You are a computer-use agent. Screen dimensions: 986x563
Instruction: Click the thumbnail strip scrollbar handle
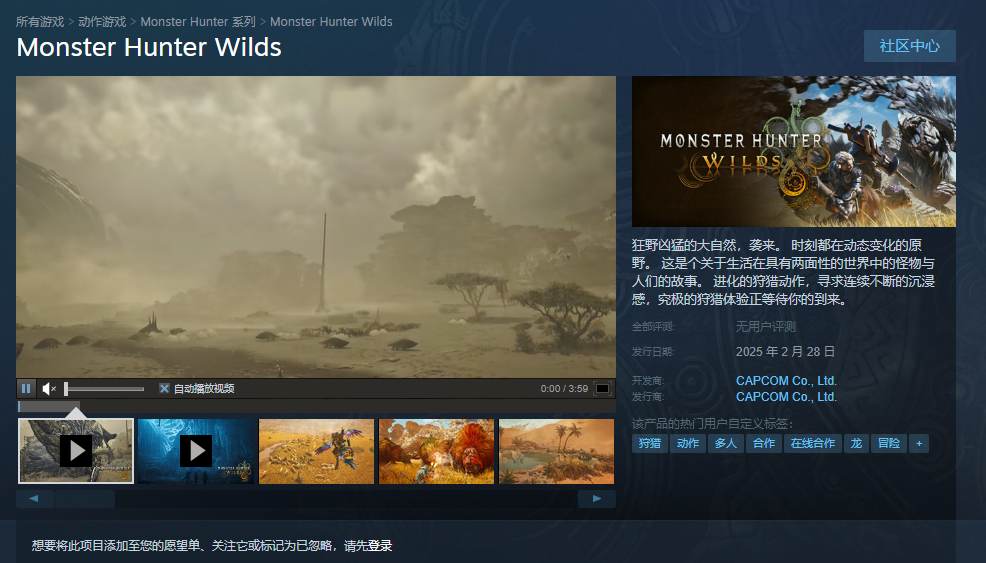[x=84, y=499]
